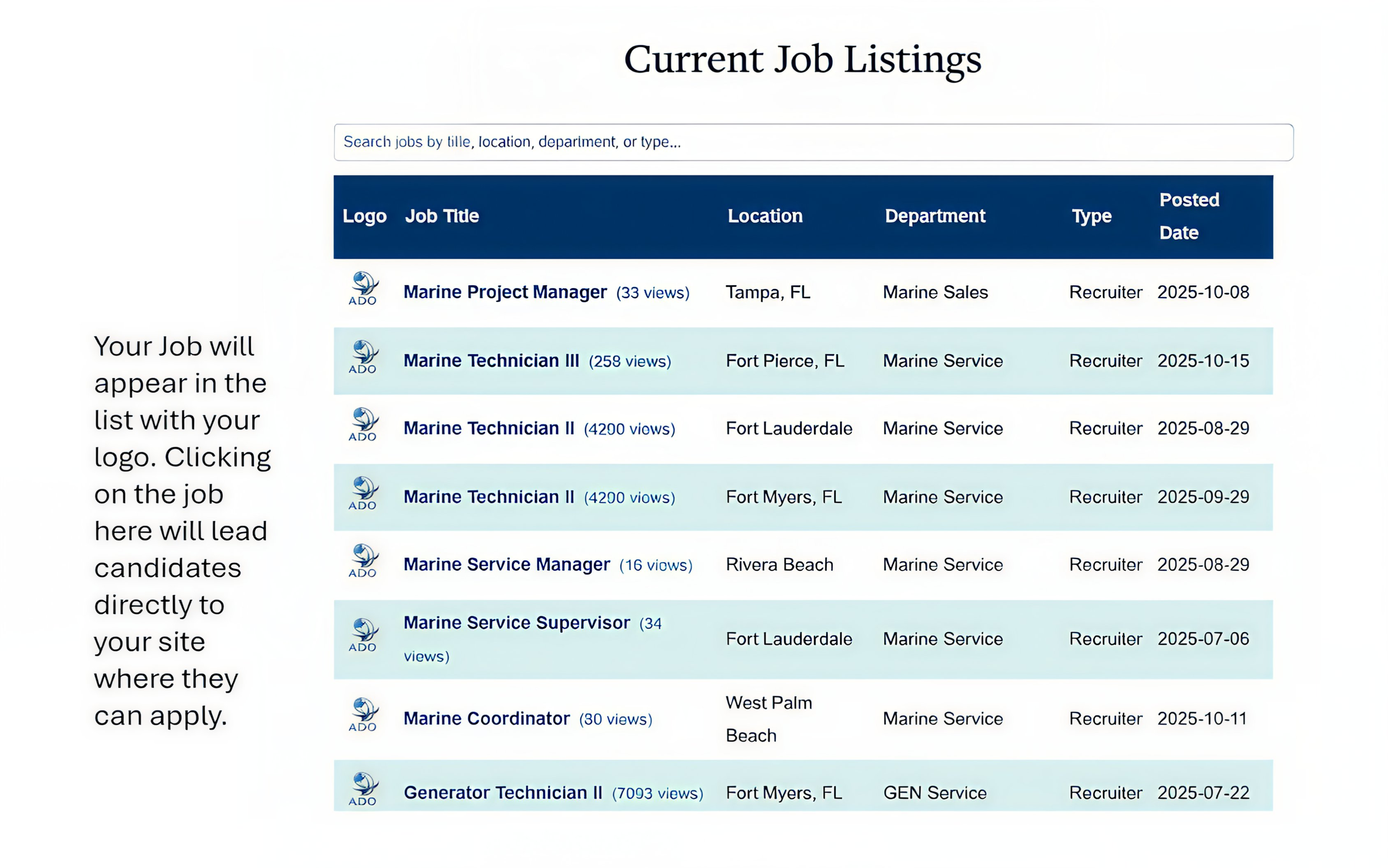The image size is (1388, 868).
Task: Click ADO logo in Fort Myers Marine Technician II row
Action: (363, 493)
